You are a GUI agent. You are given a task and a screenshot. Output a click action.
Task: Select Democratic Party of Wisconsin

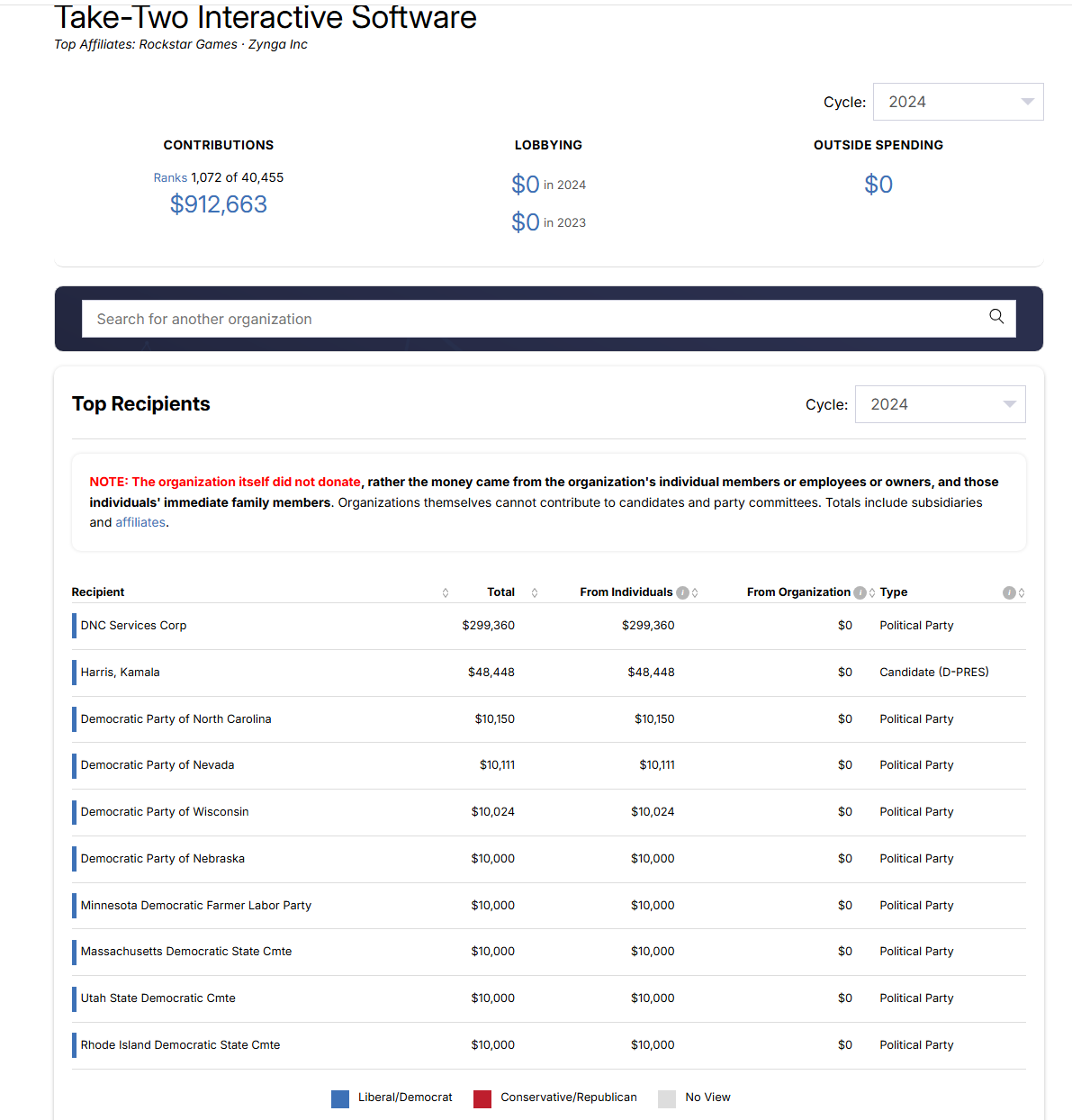pos(165,812)
